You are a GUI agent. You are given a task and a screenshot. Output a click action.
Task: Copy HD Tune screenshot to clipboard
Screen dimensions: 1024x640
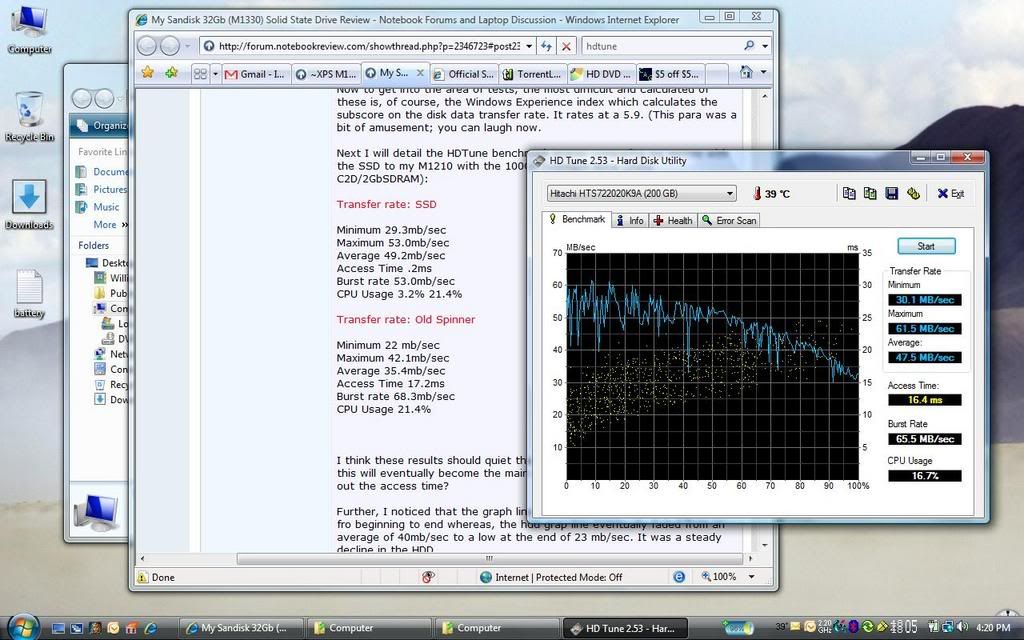(870, 193)
